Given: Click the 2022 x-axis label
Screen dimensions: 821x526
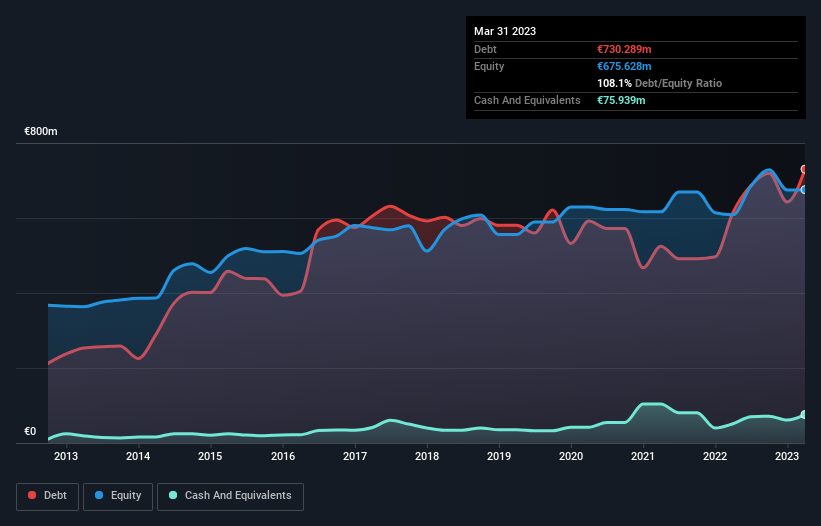Looking at the screenshot, I should (x=715, y=456).
